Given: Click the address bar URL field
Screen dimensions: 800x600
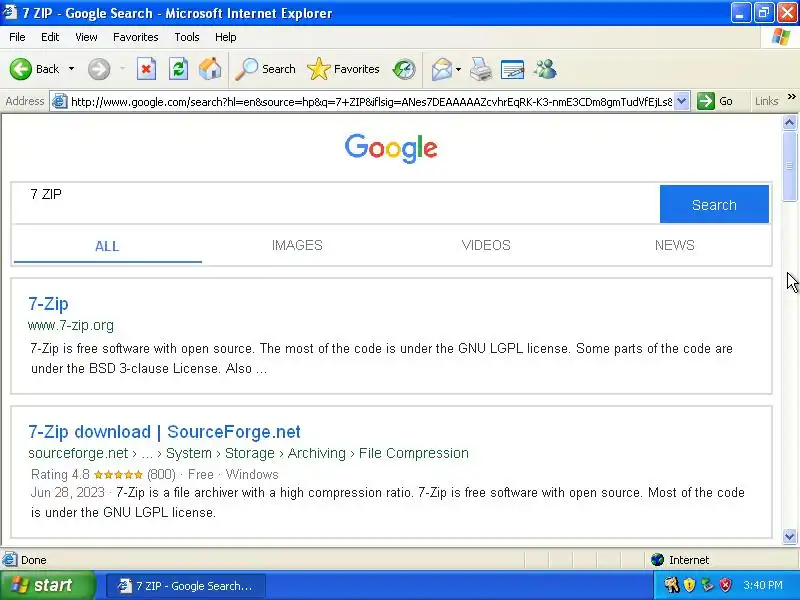Looking at the screenshot, I should point(371,102).
